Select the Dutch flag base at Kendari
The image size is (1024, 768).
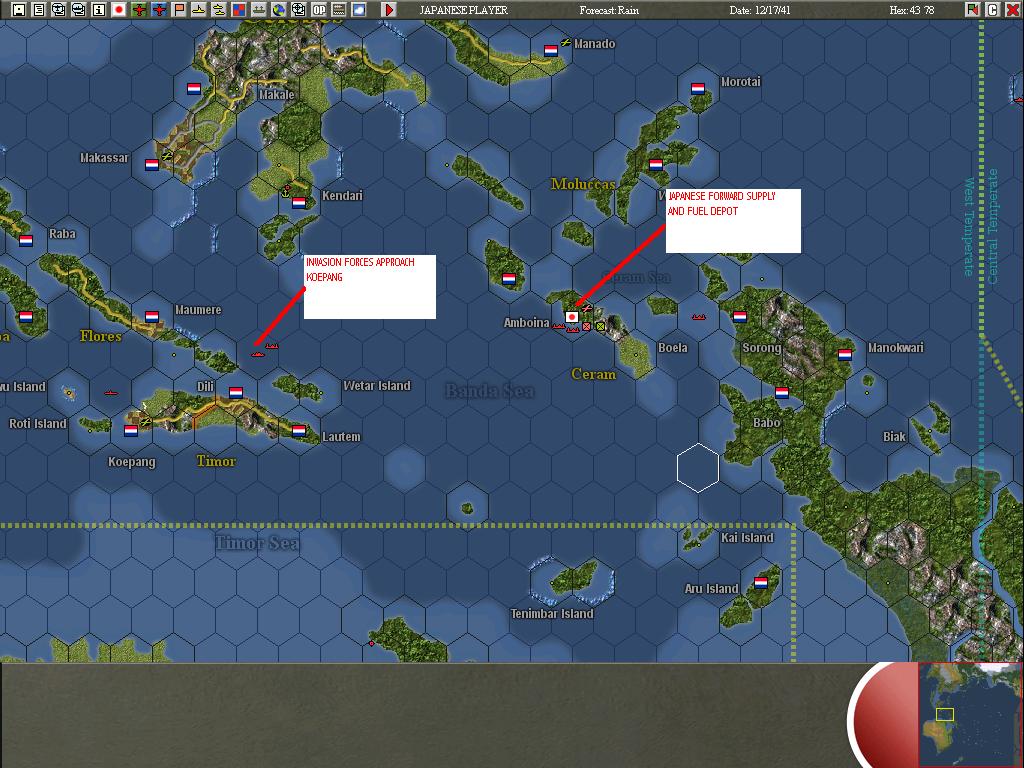point(299,202)
